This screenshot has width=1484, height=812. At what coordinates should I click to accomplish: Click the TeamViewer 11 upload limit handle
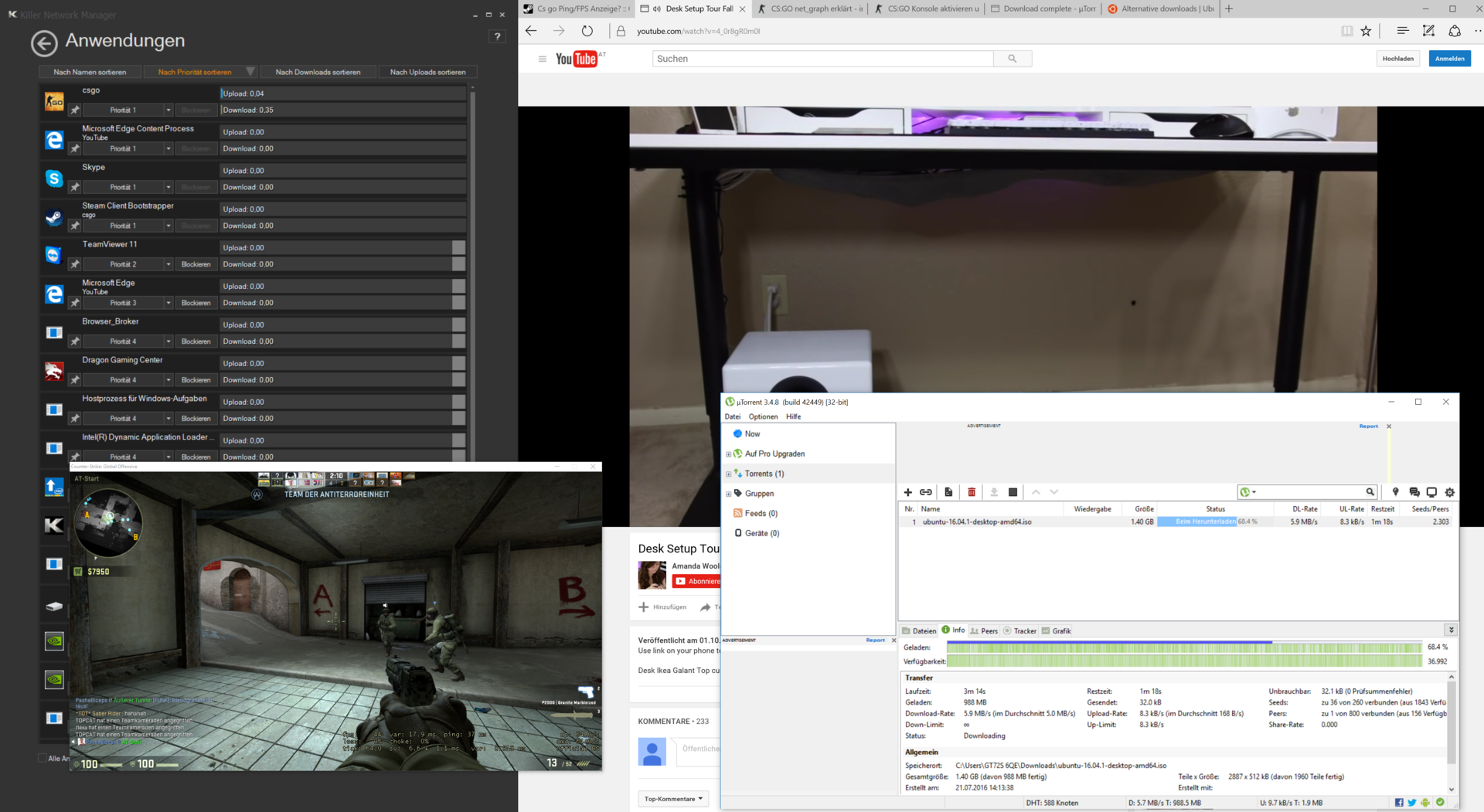pyautogui.click(x=458, y=247)
